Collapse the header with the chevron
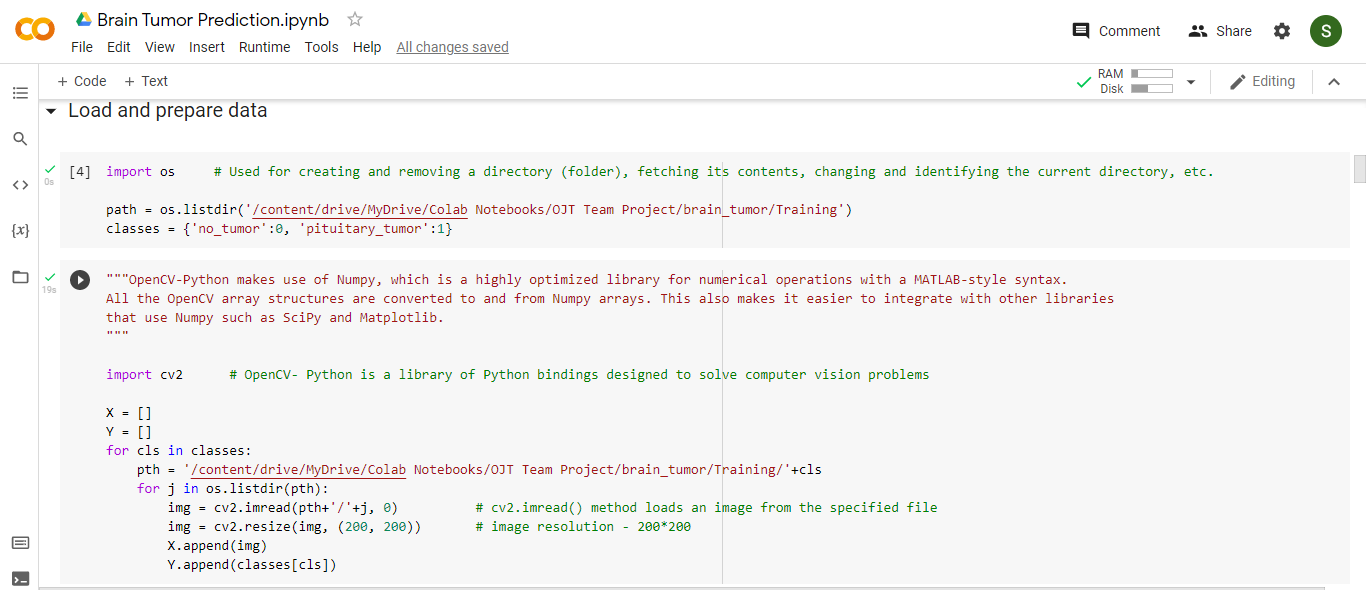Screen dimensions: 1366x590 click(1333, 82)
